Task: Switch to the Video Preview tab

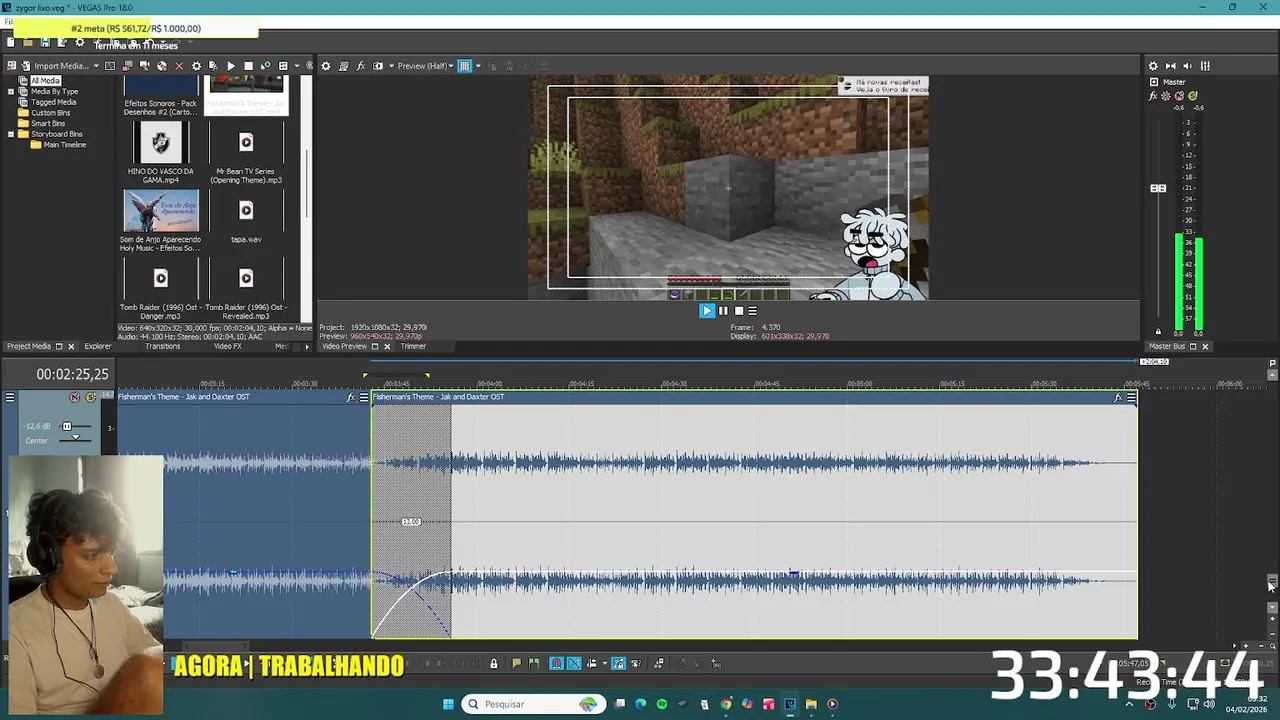Action: (x=344, y=346)
